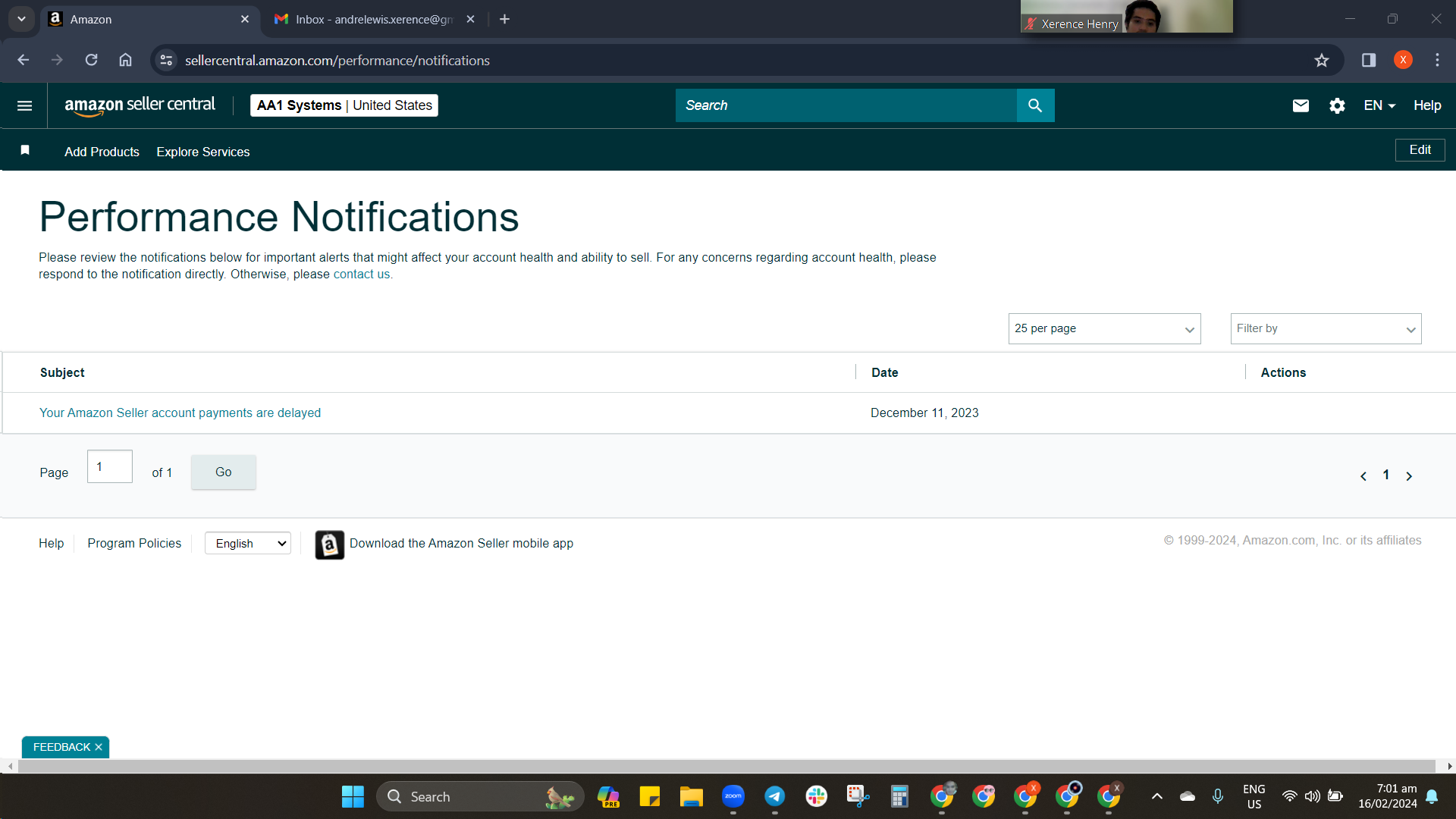This screenshot has height=819, width=1456.
Task: Expand the 25 per page dropdown
Action: [1105, 328]
